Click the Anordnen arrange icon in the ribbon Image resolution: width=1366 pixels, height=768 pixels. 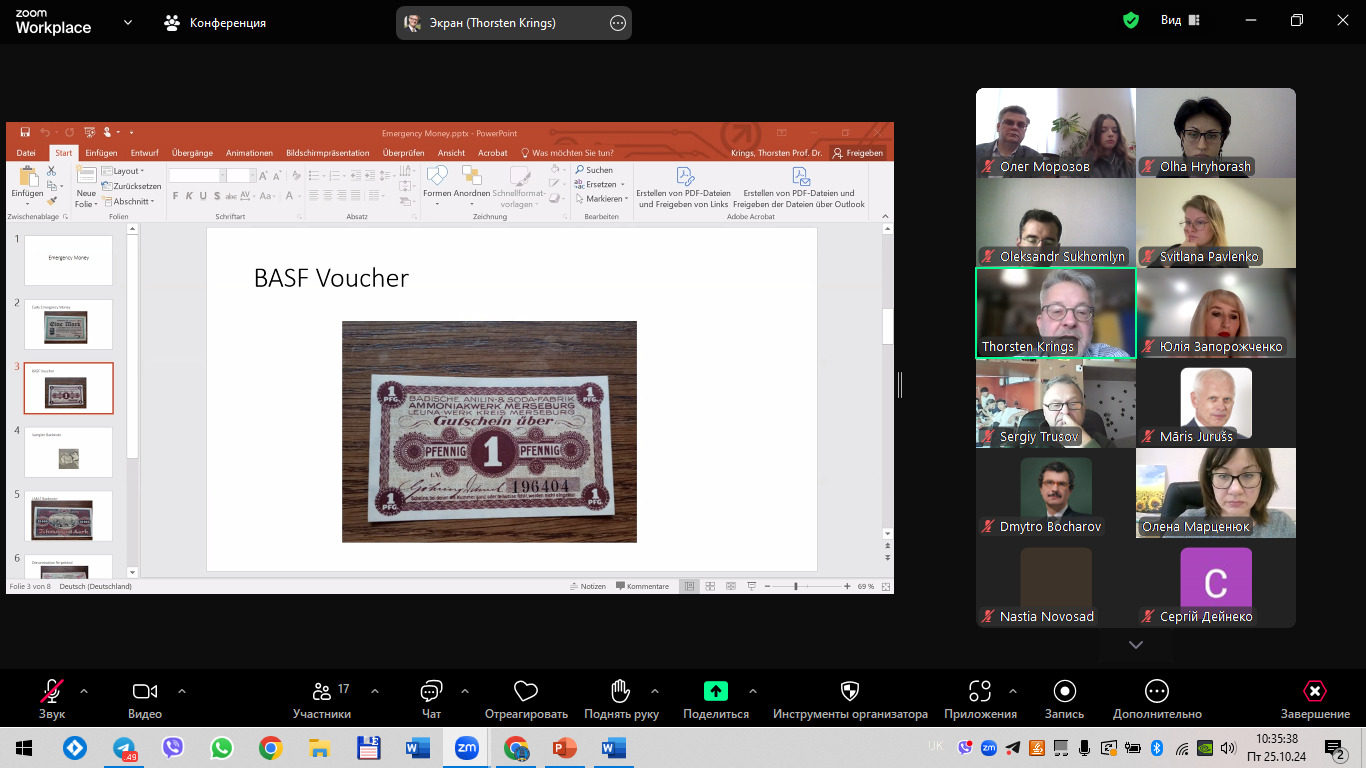pyautogui.click(x=472, y=176)
